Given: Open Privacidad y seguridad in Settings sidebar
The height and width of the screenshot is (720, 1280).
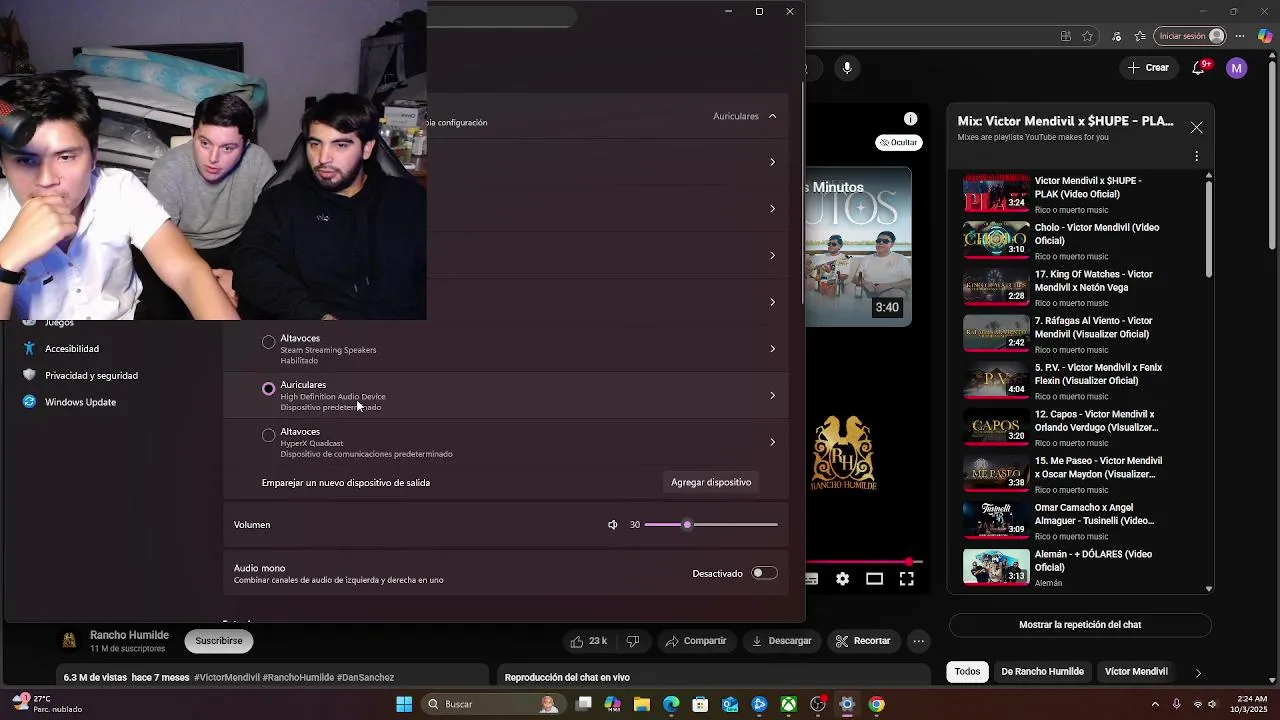Looking at the screenshot, I should tap(91, 376).
